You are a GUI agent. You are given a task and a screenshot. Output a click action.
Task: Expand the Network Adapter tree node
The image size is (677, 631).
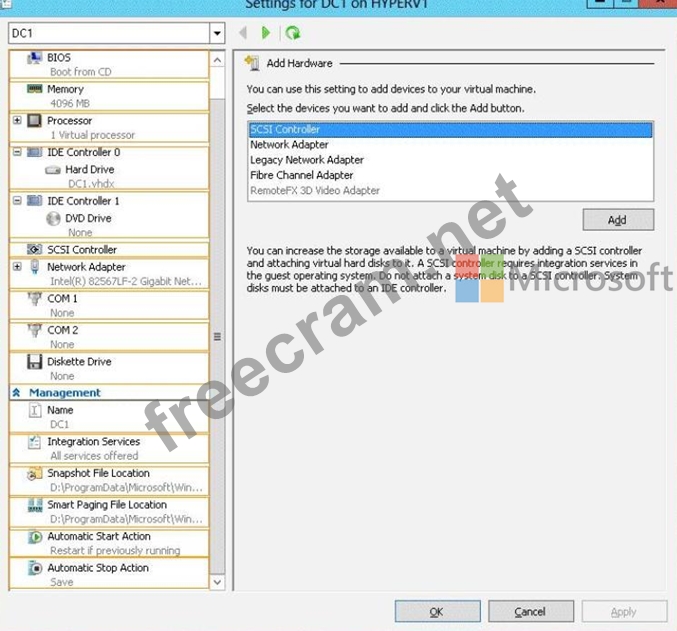click(x=17, y=266)
